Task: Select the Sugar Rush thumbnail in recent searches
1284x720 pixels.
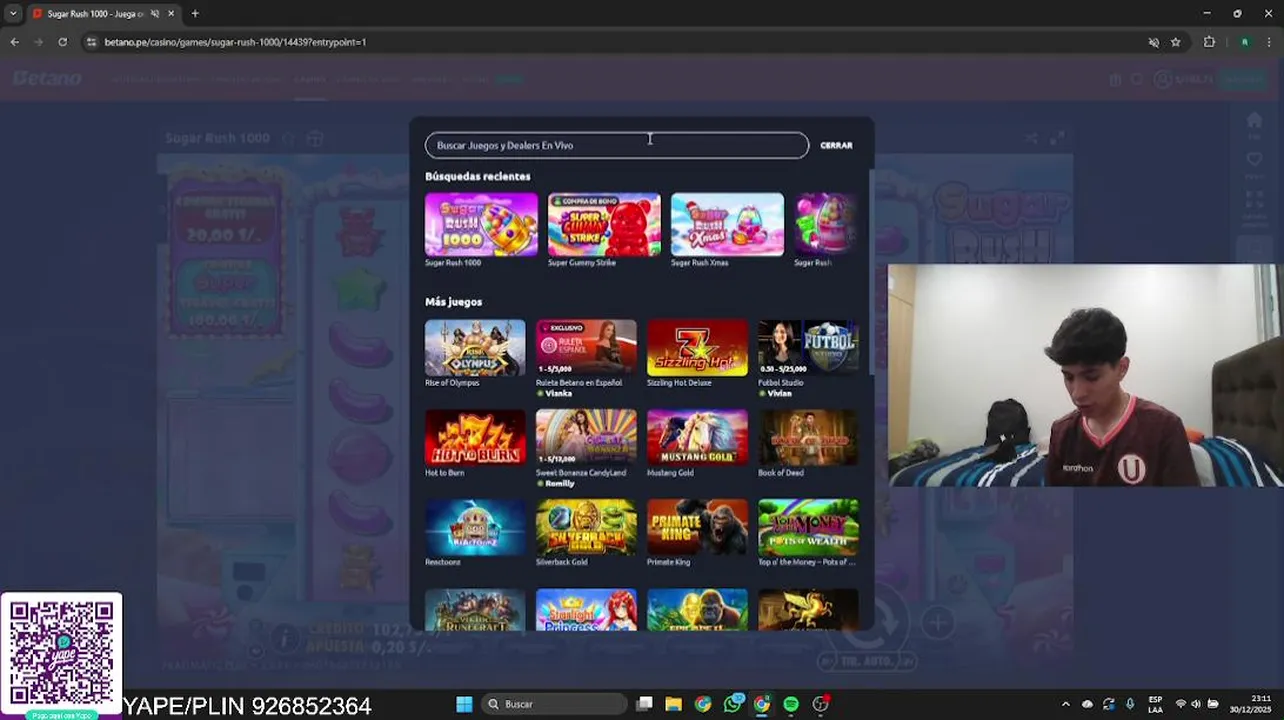Action: 826,224
